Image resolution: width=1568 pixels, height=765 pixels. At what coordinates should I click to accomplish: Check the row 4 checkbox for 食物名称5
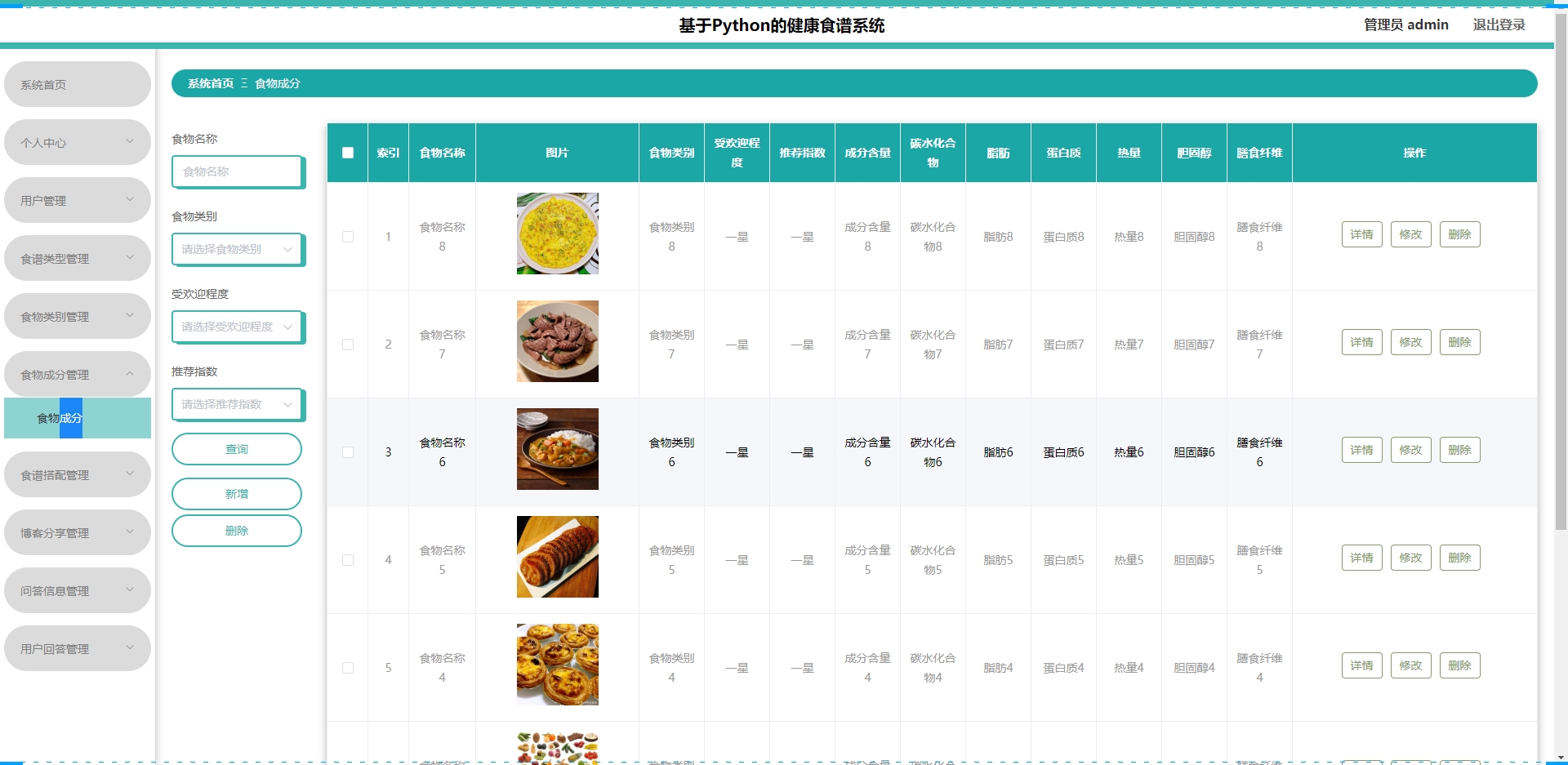[348, 560]
